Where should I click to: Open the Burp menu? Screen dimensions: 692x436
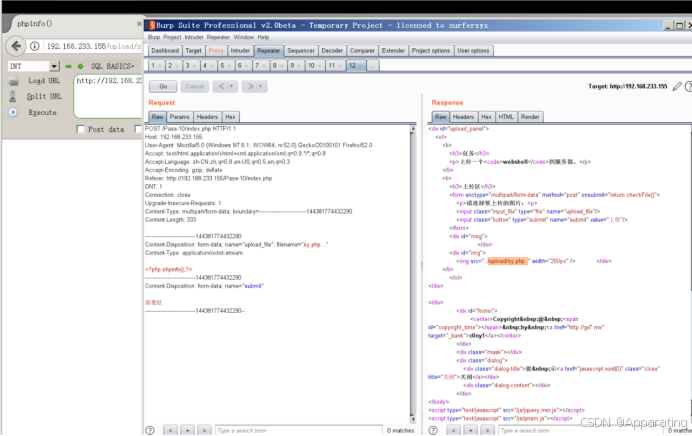click(x=154, y=37)
